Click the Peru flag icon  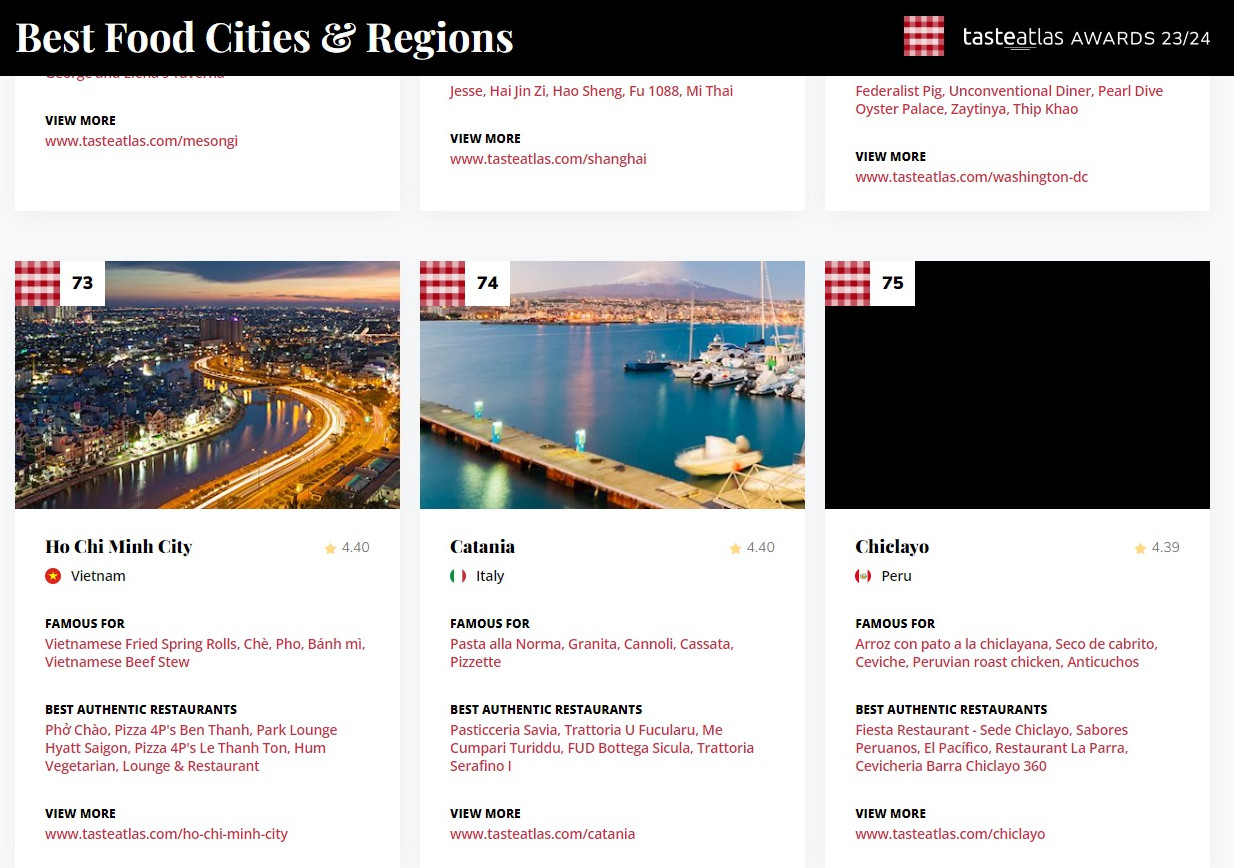(863, 576)
